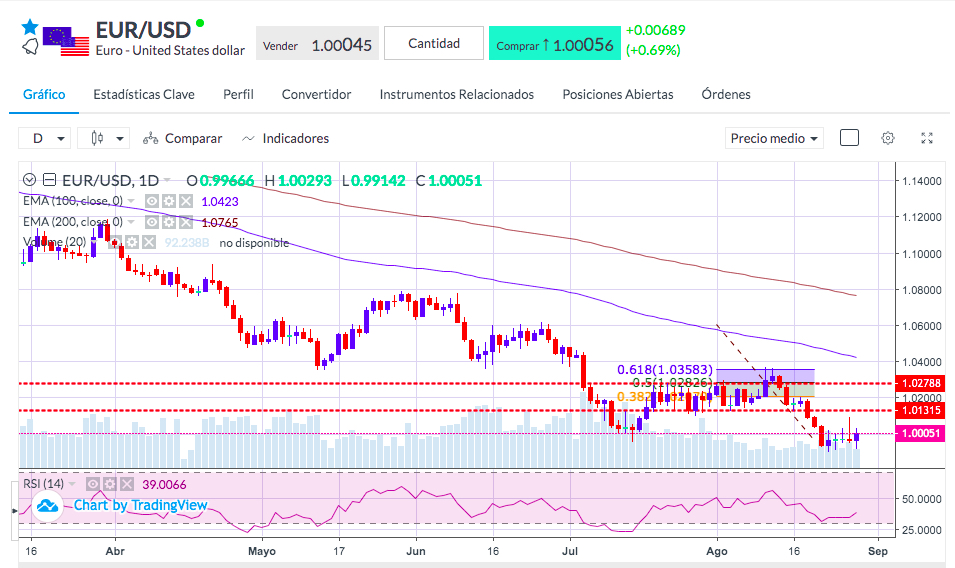Click Vender at 1.00045
The image size is (955, 568).
click(x=317, y=43)
